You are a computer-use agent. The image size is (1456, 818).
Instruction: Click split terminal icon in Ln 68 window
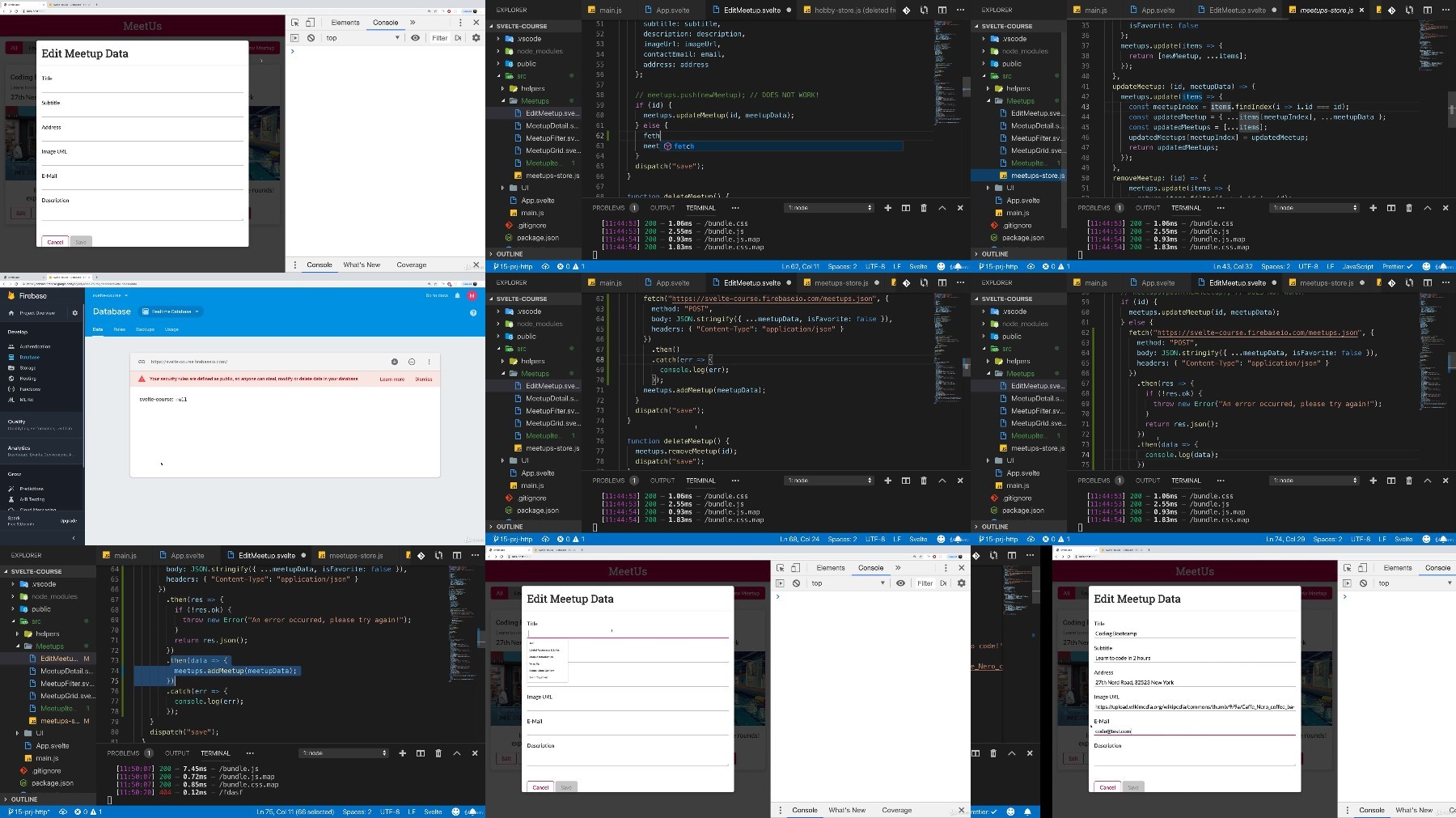(x=905, y=481)
